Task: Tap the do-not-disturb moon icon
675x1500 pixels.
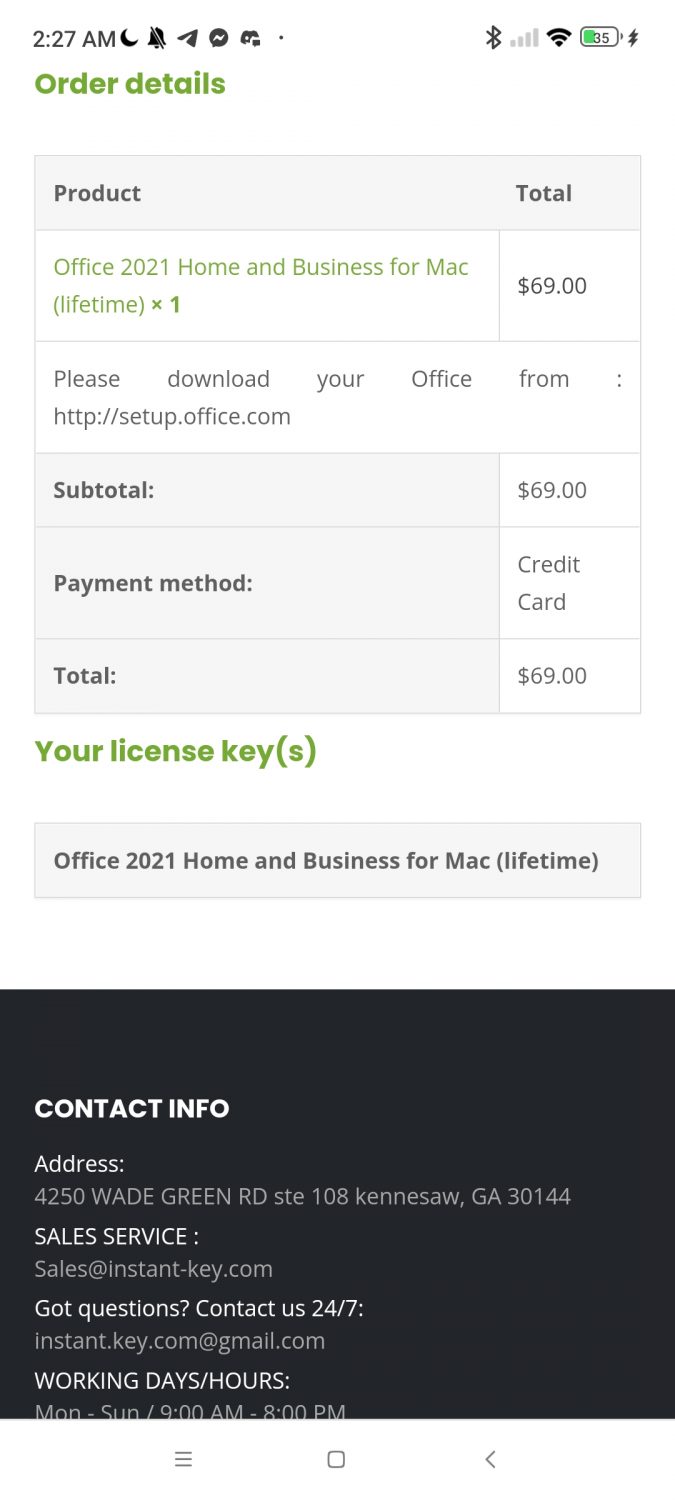Action: click(130, 38)
